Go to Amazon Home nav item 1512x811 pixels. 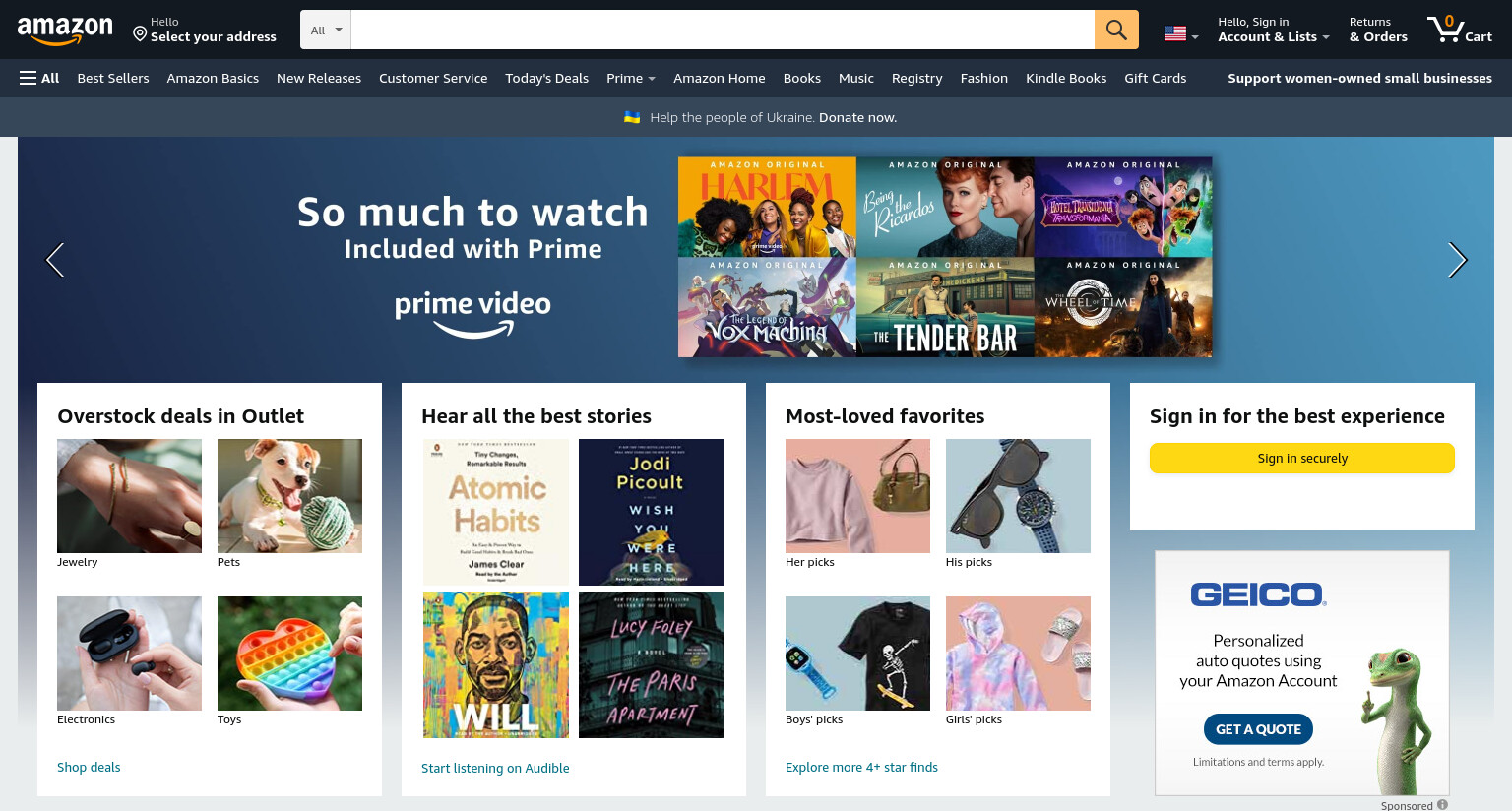point(720,78)
